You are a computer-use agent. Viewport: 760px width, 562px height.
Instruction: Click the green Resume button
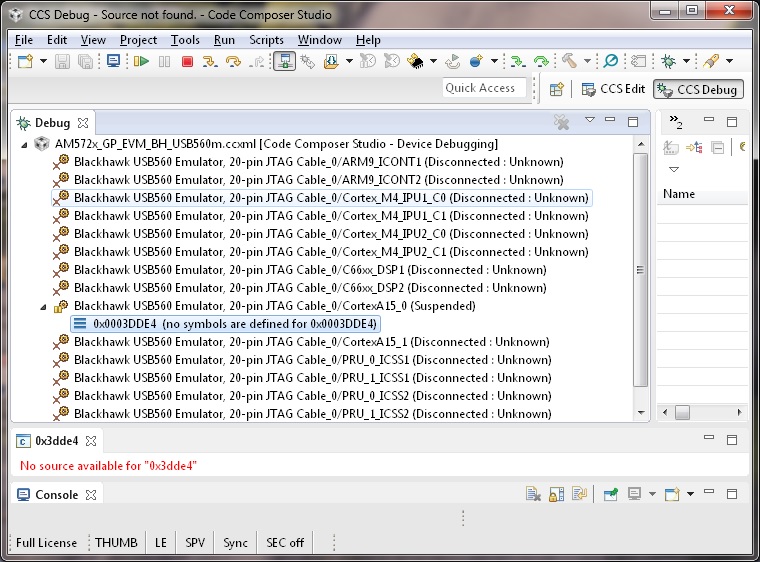tap(141, 62)
